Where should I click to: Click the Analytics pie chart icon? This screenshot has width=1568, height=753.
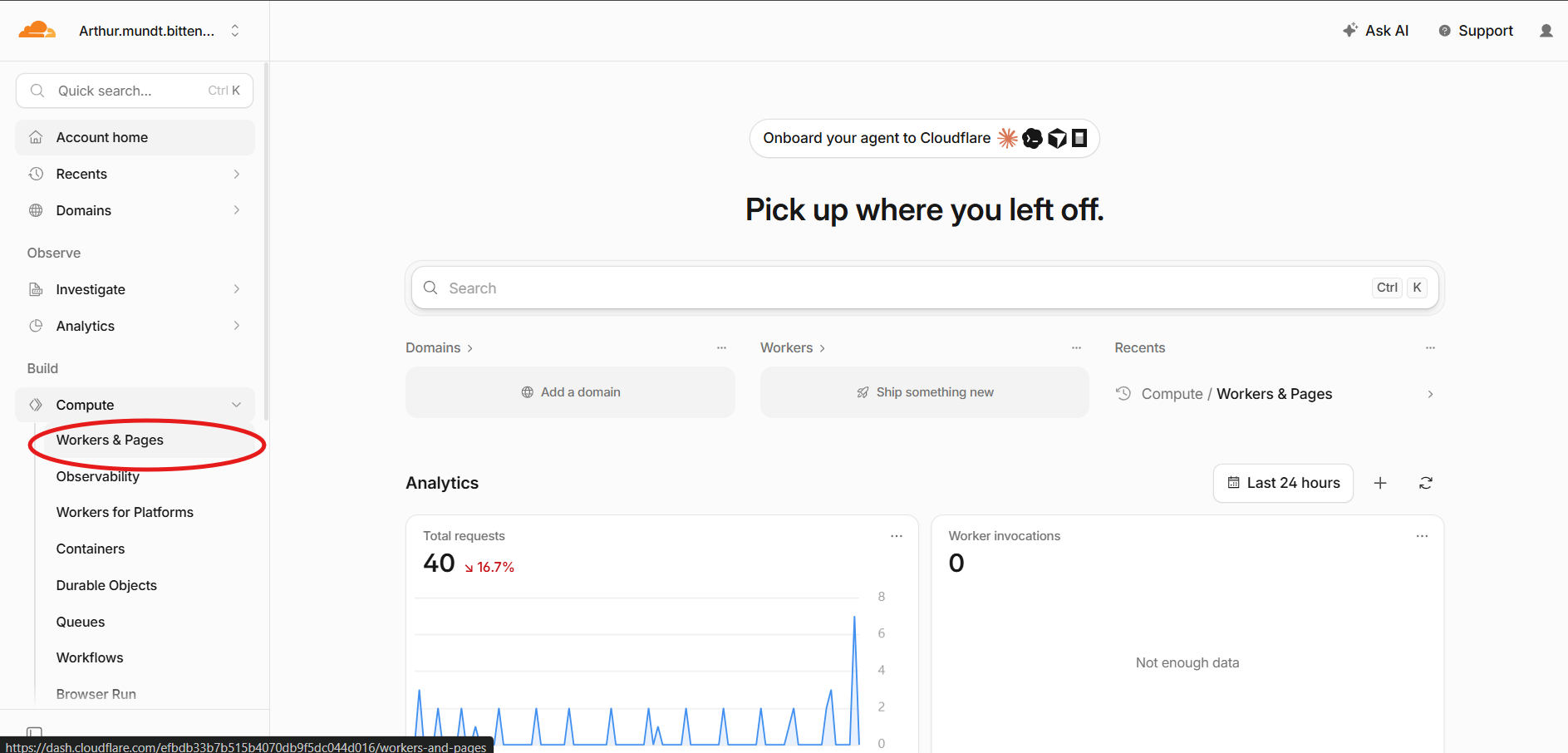tap(36, 326)
